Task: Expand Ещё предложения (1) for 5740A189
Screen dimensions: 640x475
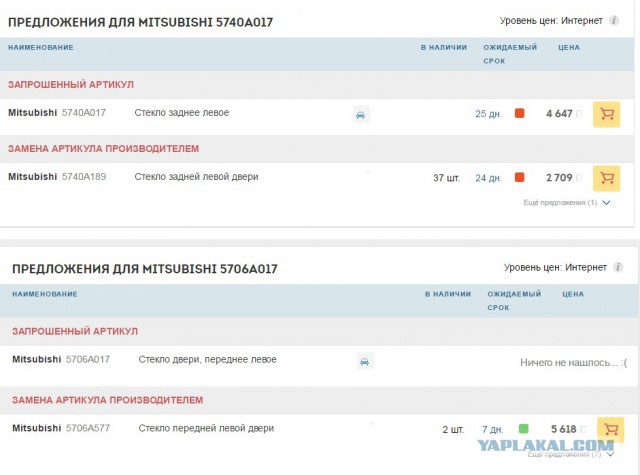Action: pos(567,203)
